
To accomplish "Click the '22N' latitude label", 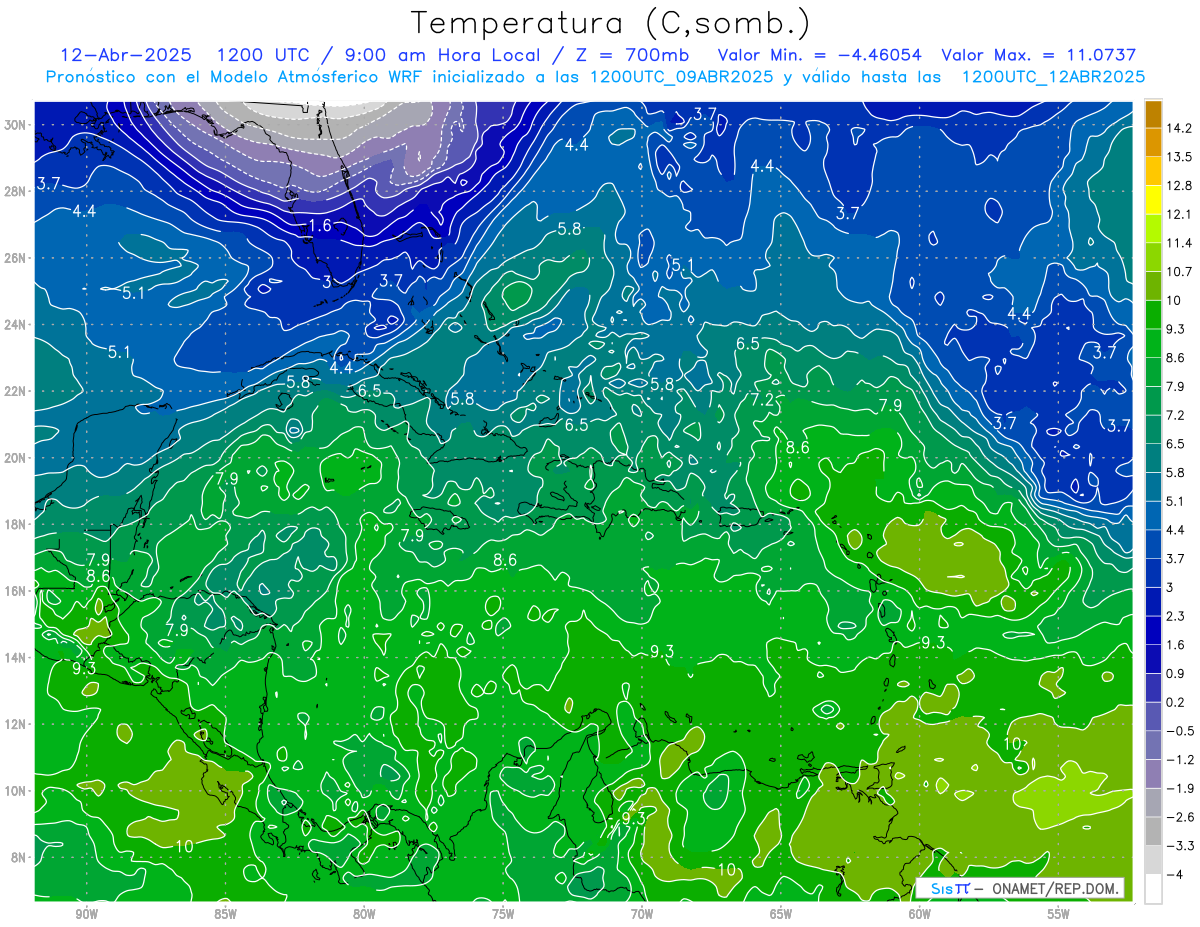I will 15,391.
